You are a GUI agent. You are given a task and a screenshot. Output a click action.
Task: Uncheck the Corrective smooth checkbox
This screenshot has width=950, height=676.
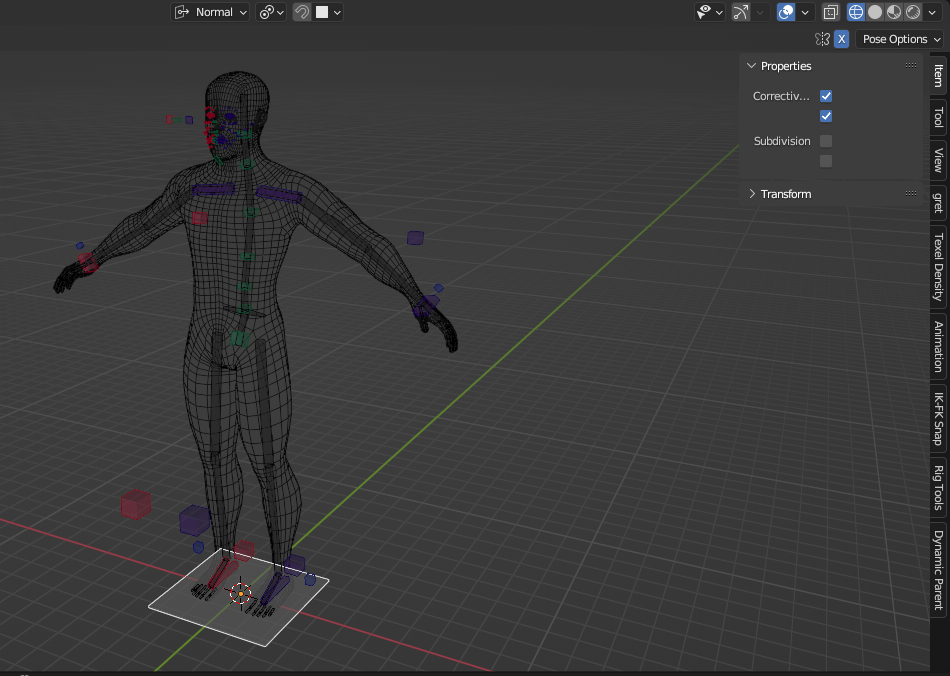click(x=825, y=95)
